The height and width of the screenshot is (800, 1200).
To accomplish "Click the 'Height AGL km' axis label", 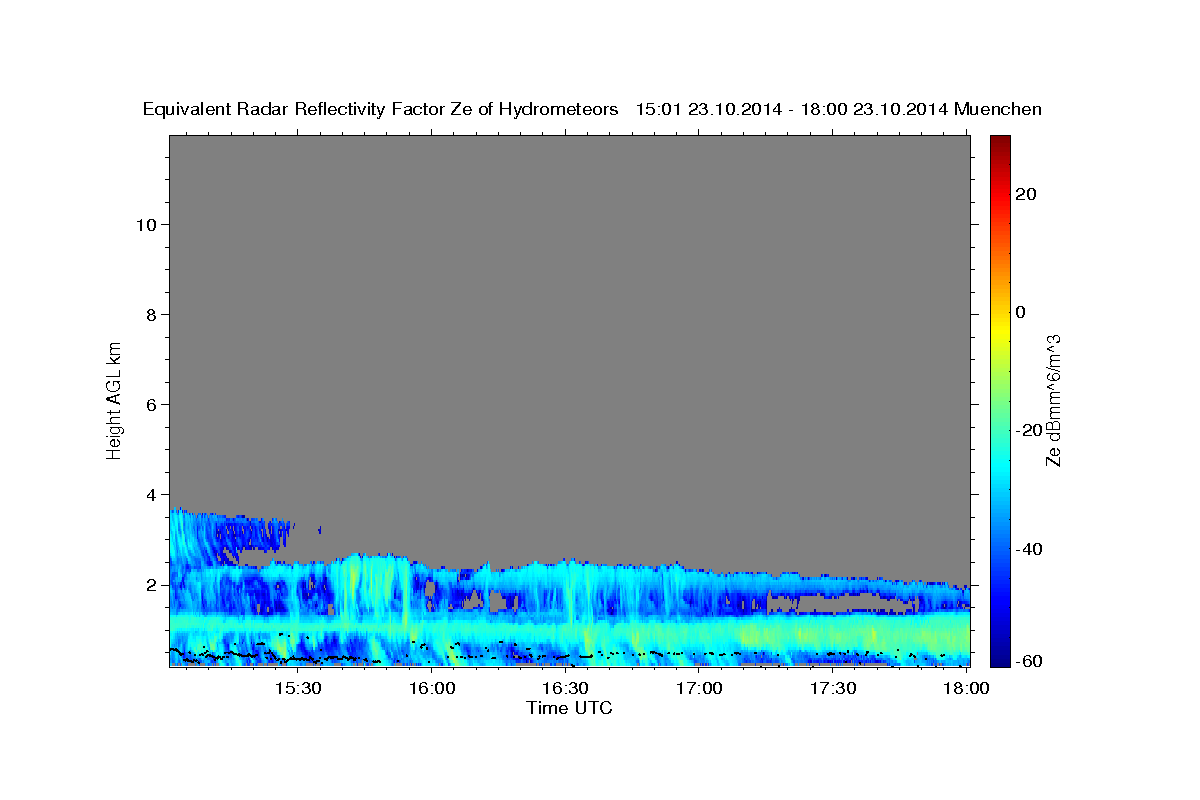I will [x=114, y=399].
